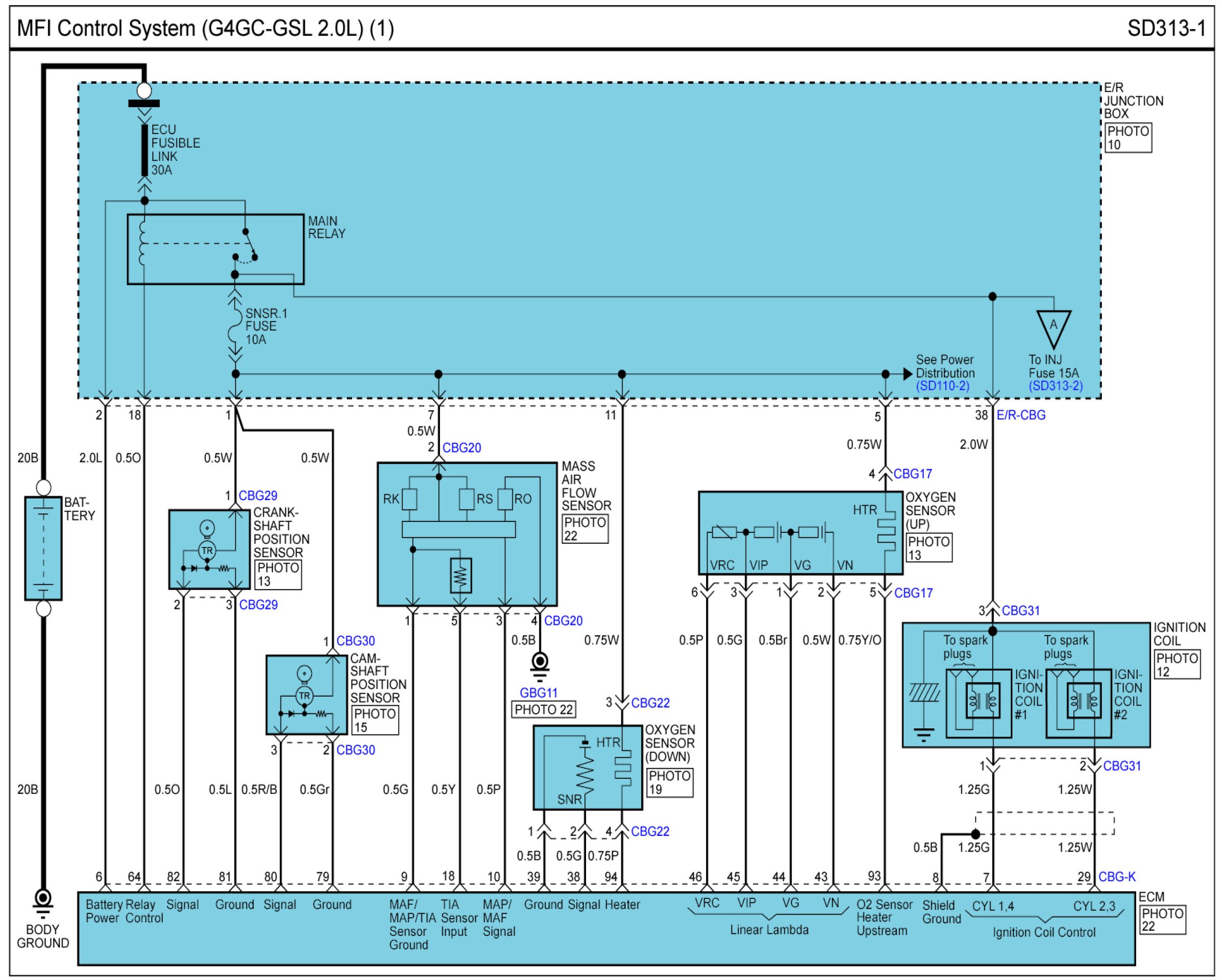The height and width of the screenshot is (980, 1222).
Task: Click the PHOTO 10 junction box reference
Action: point(1127,138)
